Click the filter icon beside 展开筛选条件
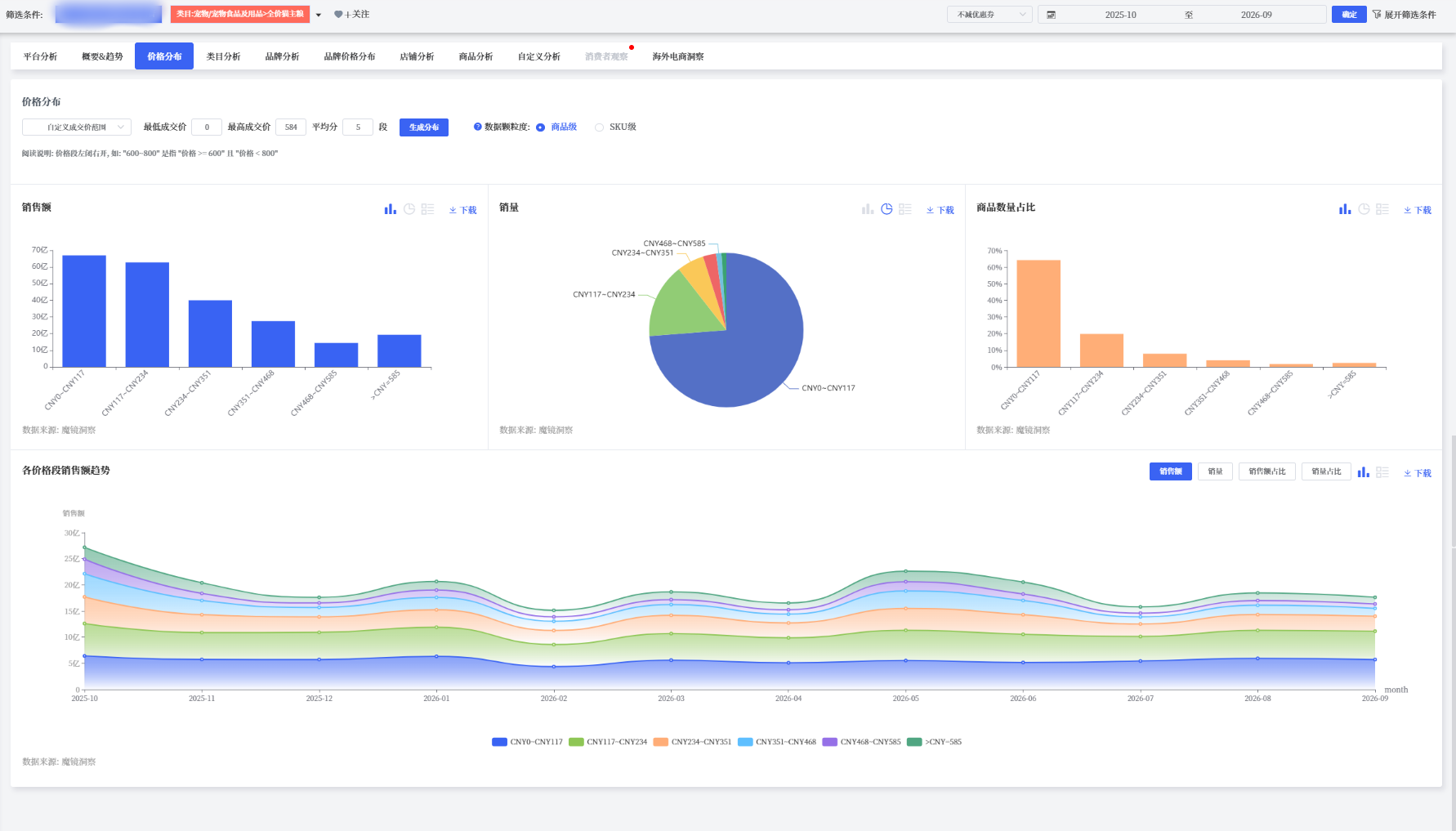The image size is (1456, 831). [1377, 15]
